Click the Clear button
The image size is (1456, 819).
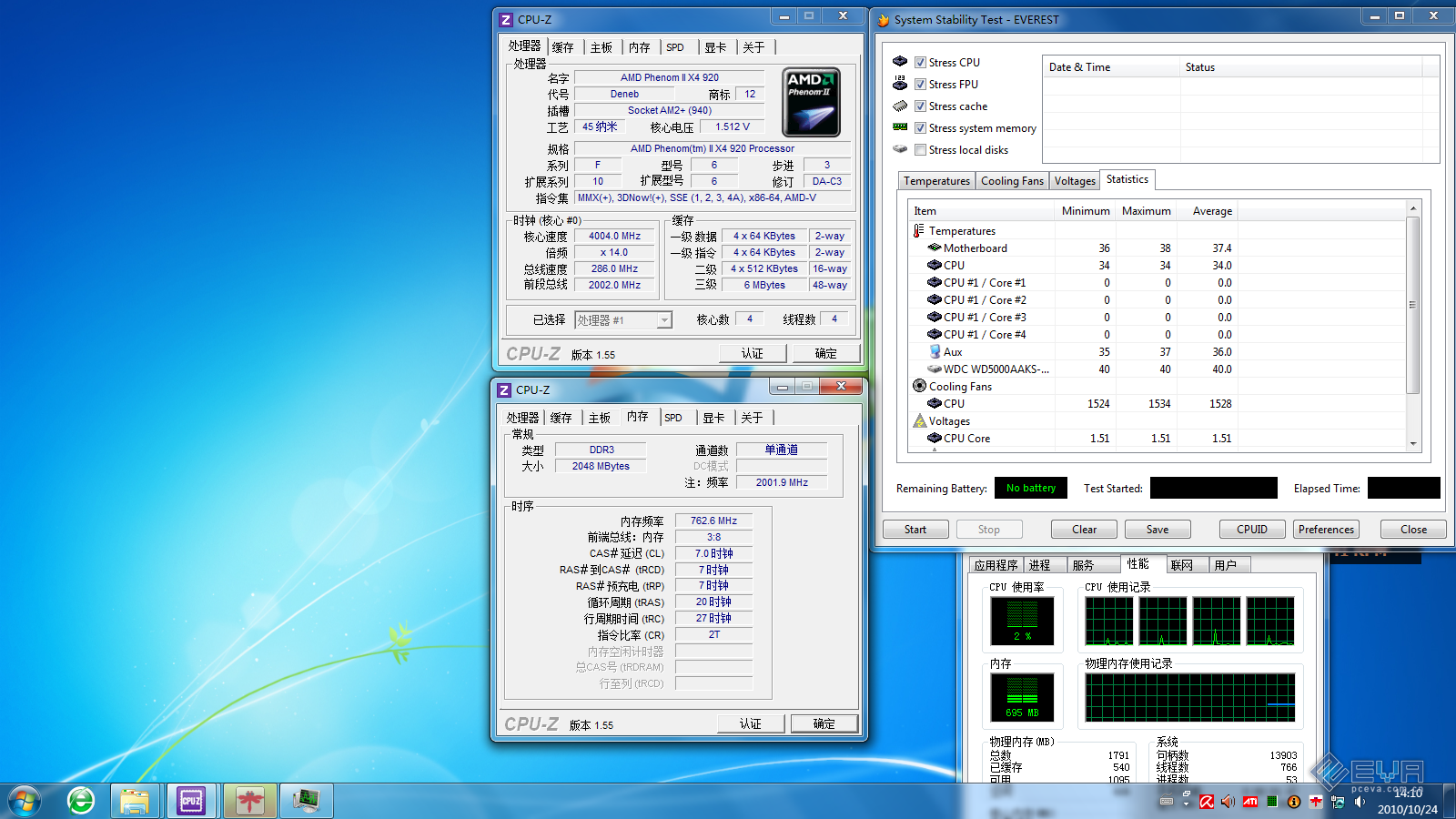[x=1084, y=530]
